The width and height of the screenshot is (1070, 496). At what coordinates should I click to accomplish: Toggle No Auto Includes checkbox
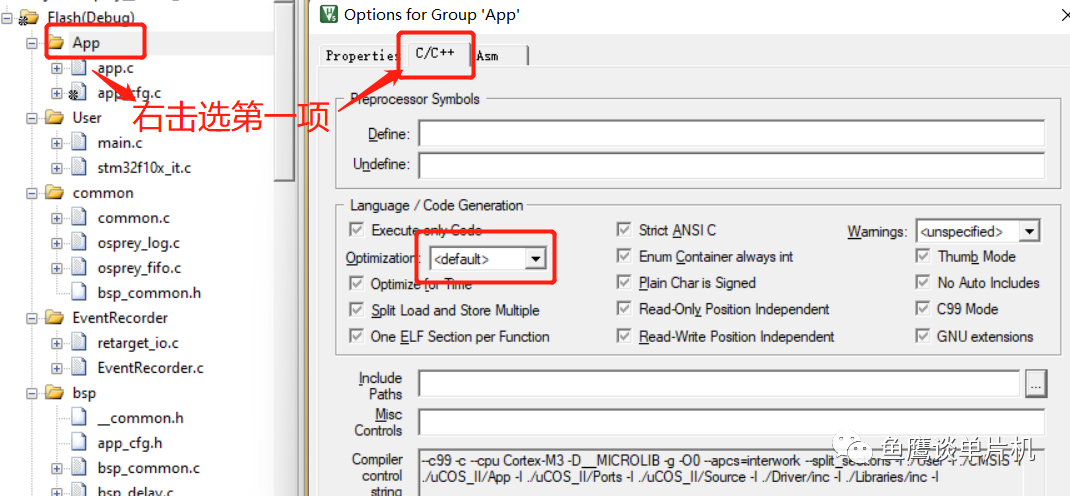click(923, 282)
